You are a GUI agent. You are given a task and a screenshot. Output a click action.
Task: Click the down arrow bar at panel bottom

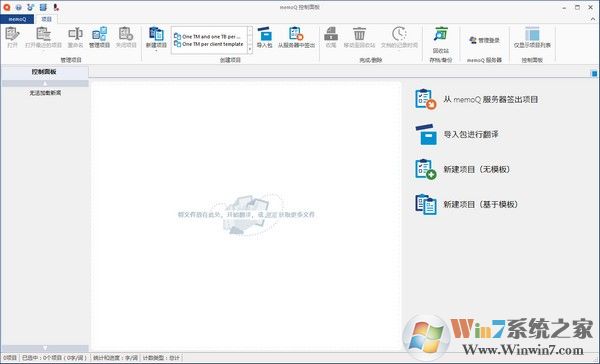[45, 348]
